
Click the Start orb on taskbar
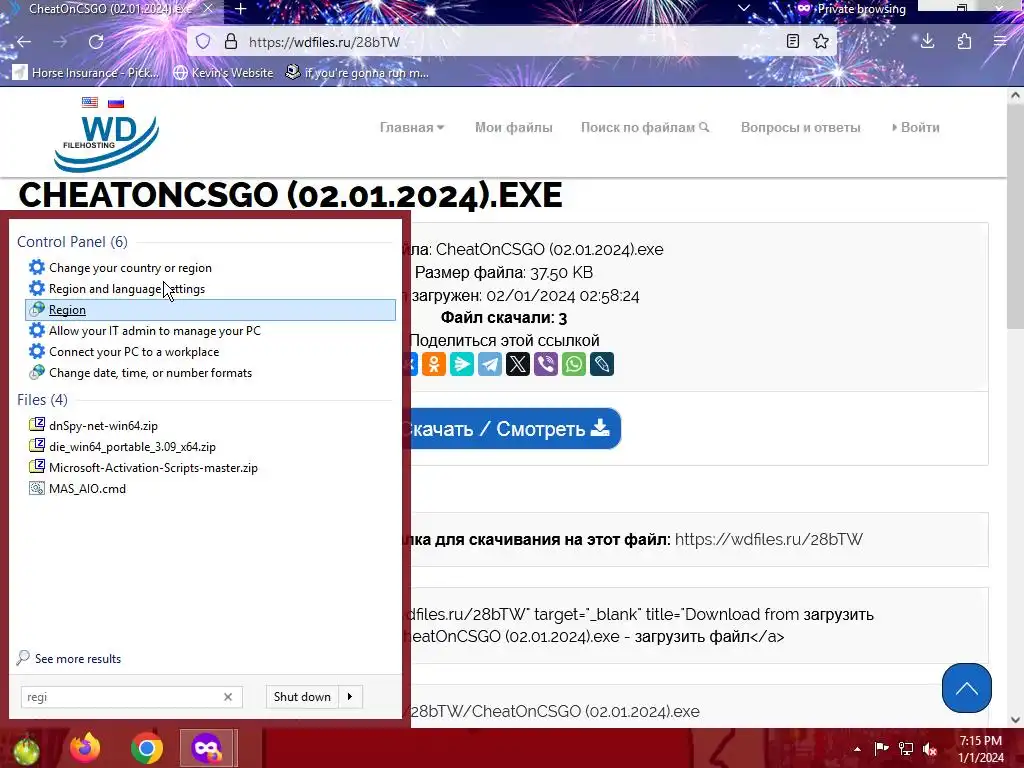[25, 749]
